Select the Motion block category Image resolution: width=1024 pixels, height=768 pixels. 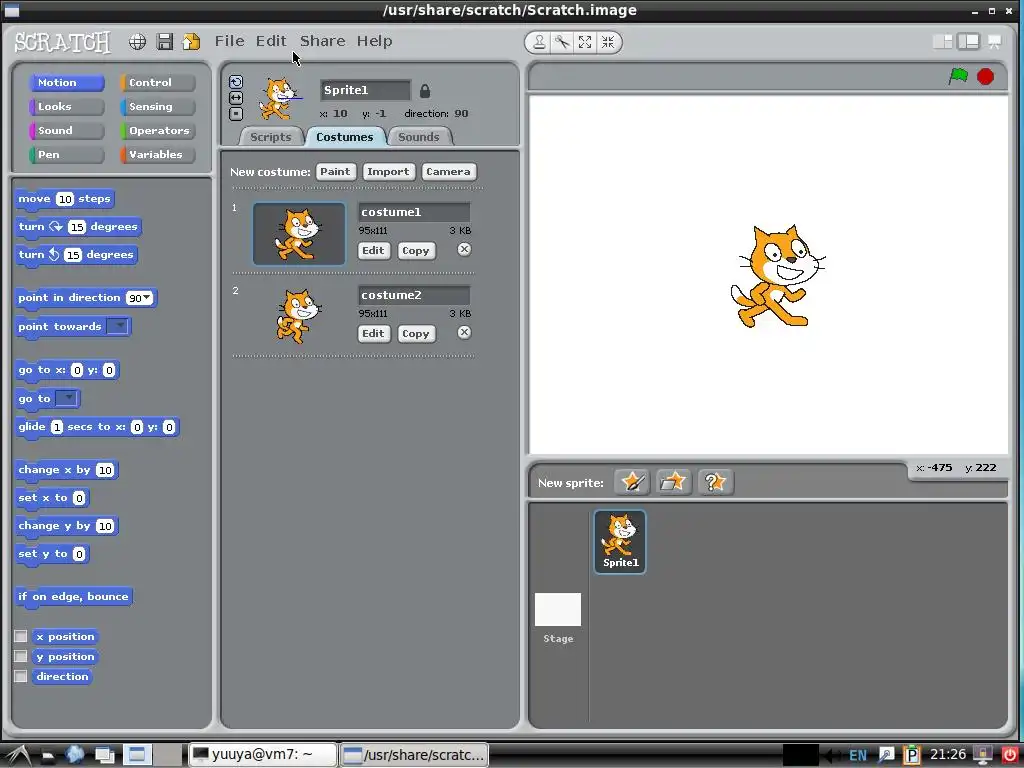pyautogui.click(x=66, y=82)
